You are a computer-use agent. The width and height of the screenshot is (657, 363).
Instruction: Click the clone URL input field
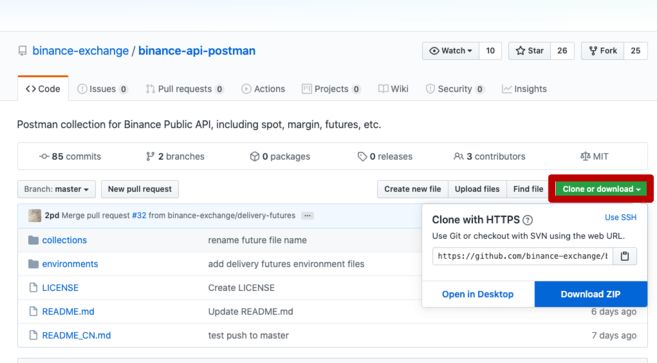point(522,256)
